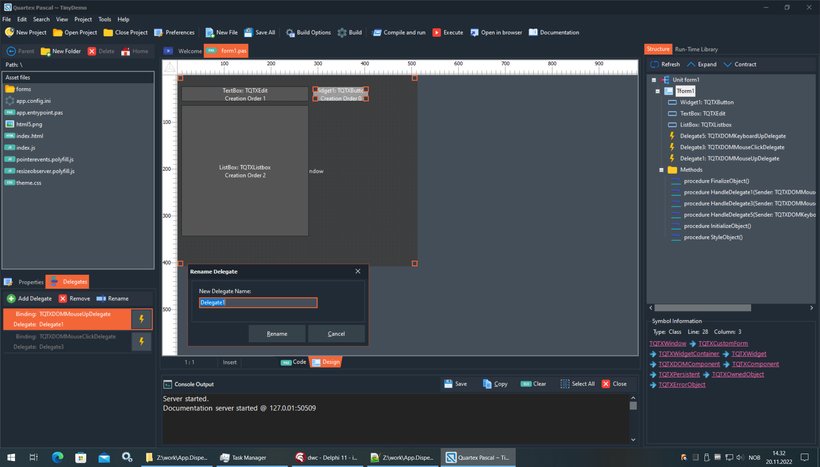The height and width of the screenshot is (467, 820).
Task: Click Open in browser
Action: tap(496, 32)
